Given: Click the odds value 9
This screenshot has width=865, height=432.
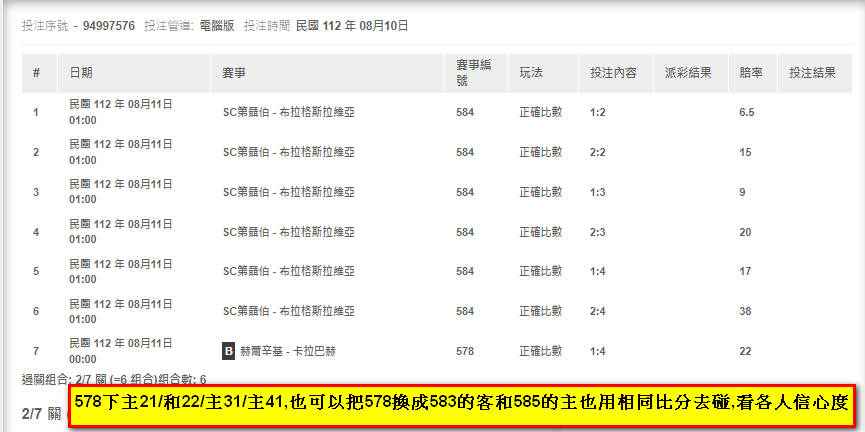Looking at the screenshot, I should point(743,192).
